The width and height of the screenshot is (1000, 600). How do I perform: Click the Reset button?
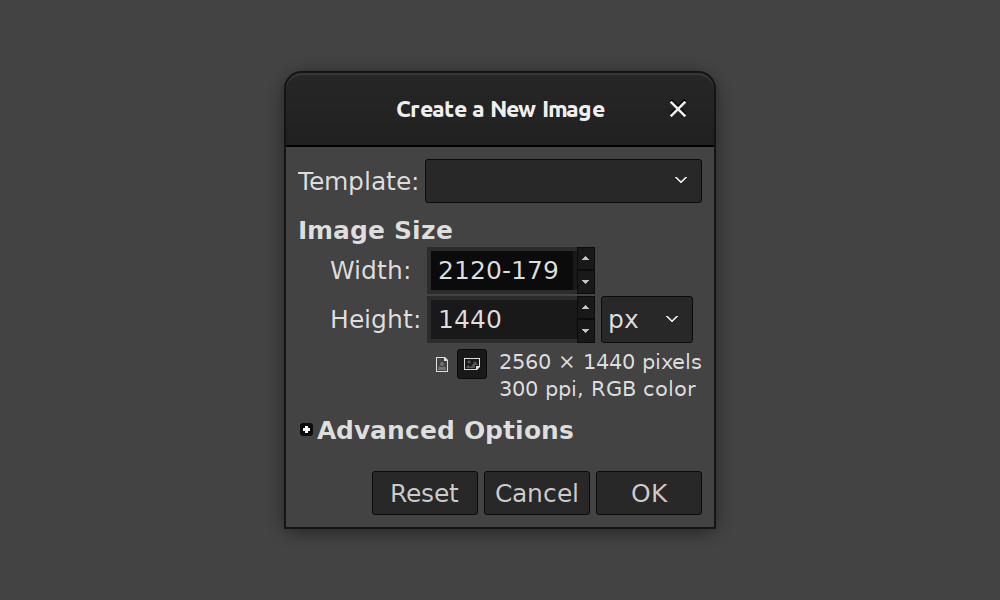(x=424, y=492)
